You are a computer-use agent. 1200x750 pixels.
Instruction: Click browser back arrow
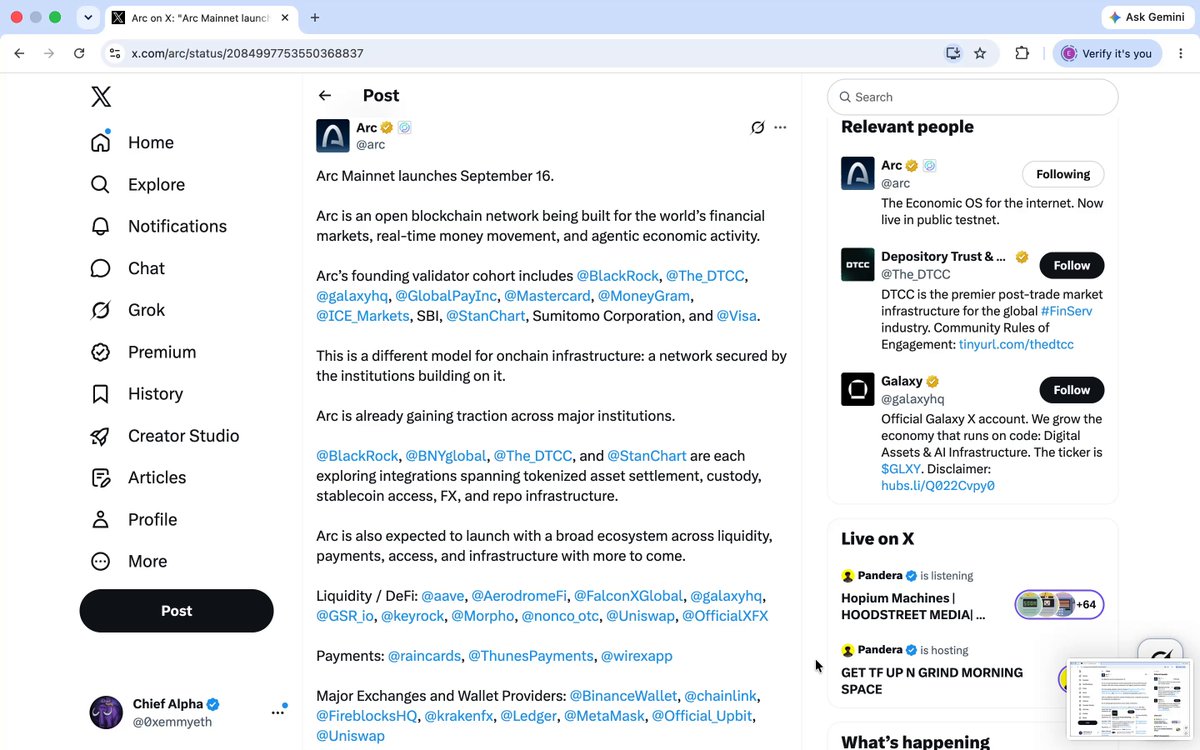point(19,53)
